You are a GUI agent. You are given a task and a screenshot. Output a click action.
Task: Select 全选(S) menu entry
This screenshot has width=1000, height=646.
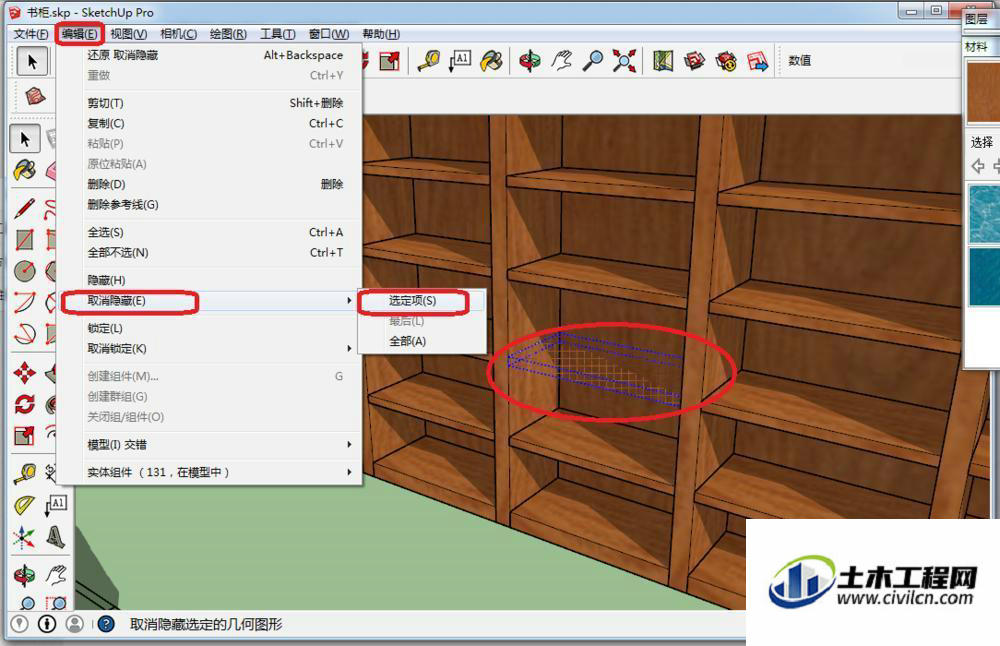(x=209, y=232)
